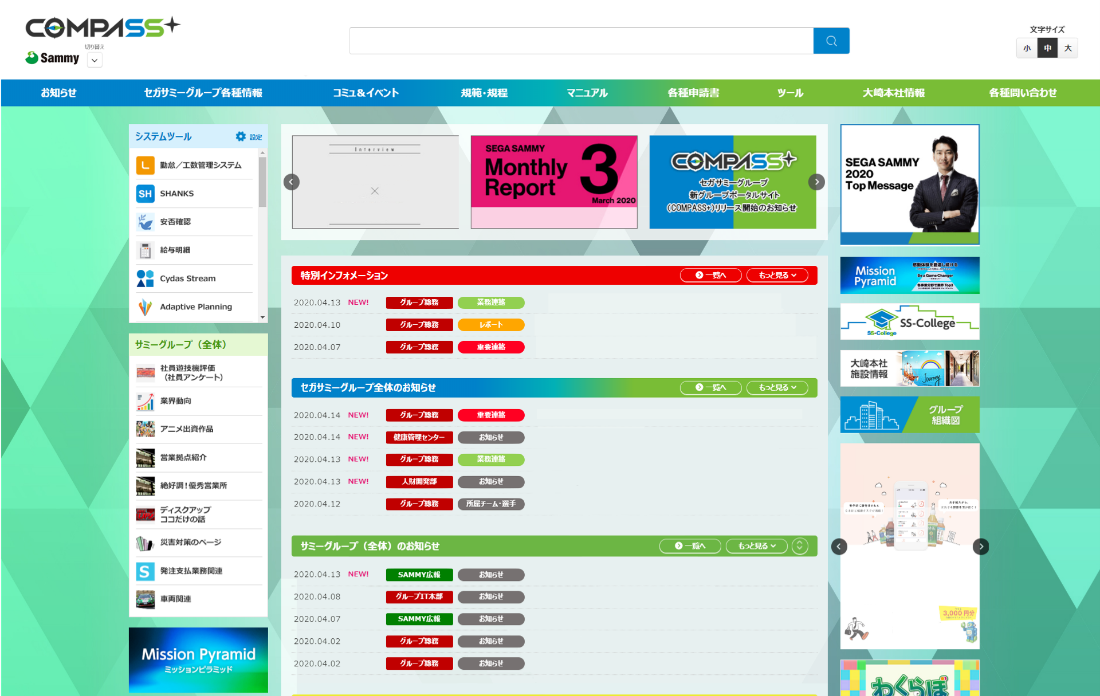Click the blue search magnifier button
Viewport: 1100px width, 696px height.
click(x=831, y=41)
